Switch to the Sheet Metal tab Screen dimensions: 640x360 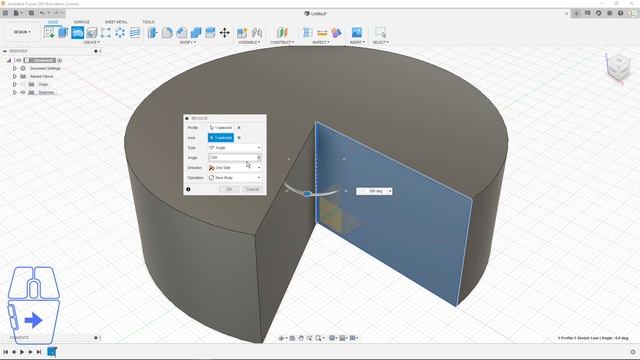coord(116,22)
